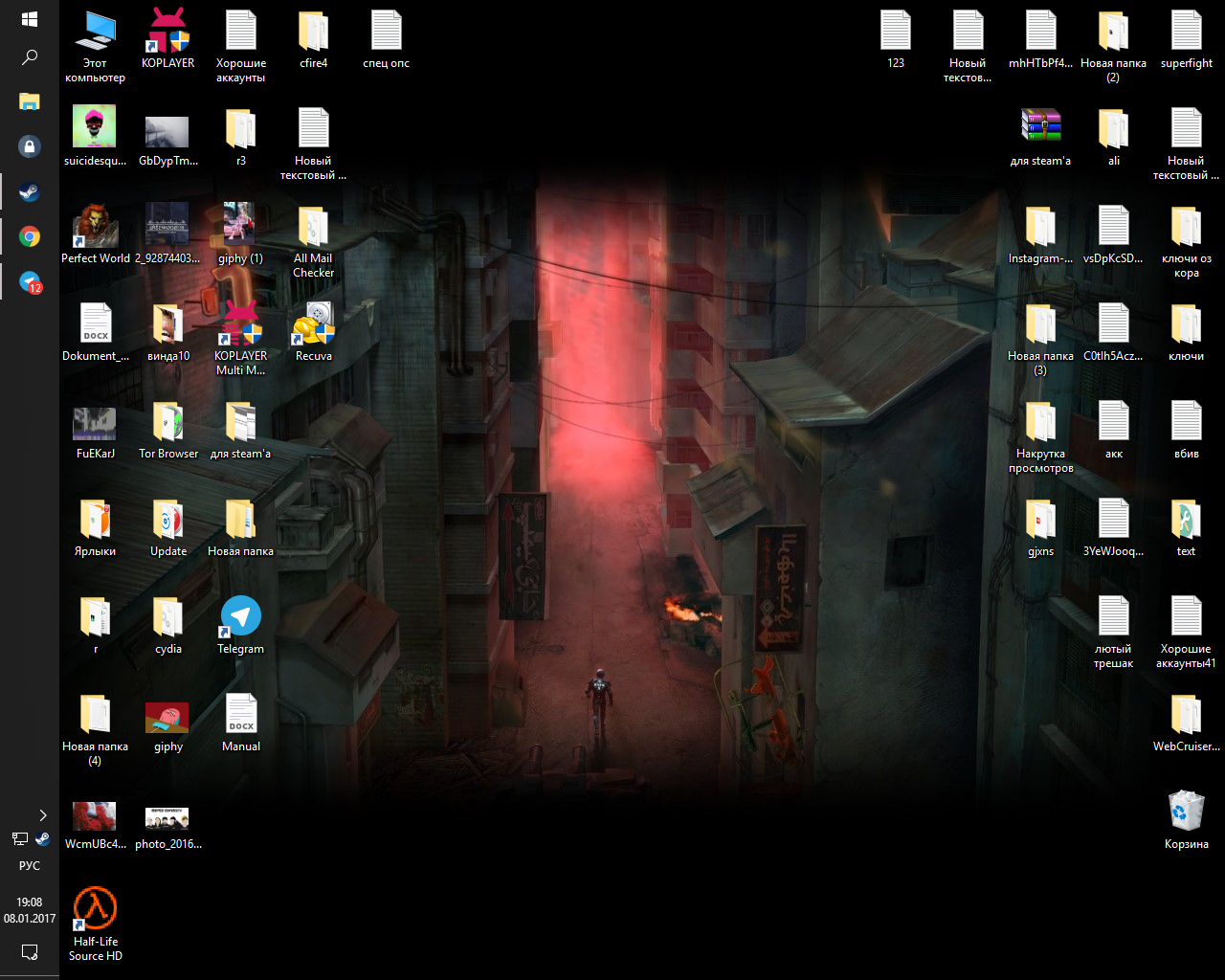Screen dimensions: 1225x980
Task: Select the superfight text file
Action: pos(1187,39)
